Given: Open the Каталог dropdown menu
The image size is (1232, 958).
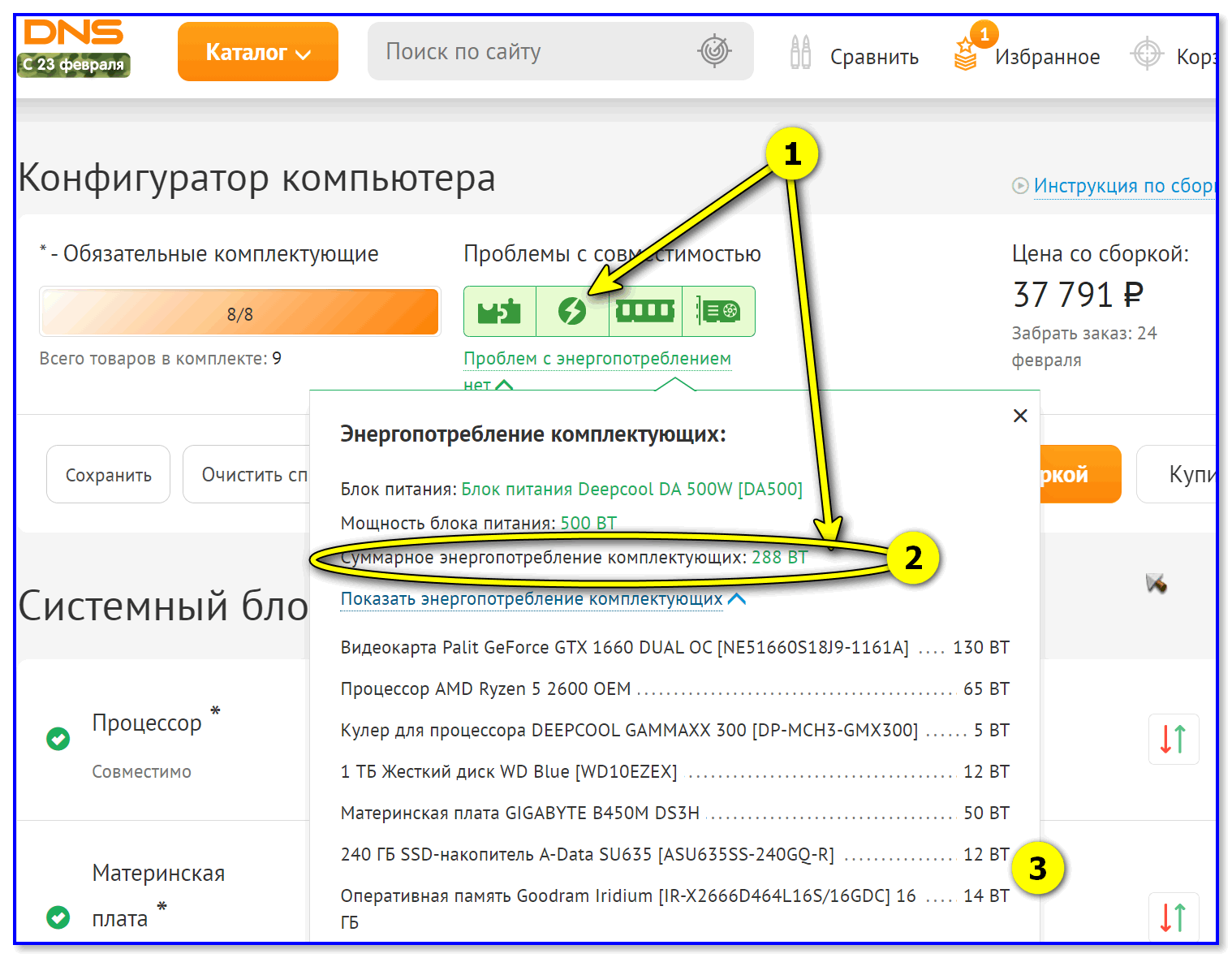Looking at the screenshot, I should click(258, 52).
